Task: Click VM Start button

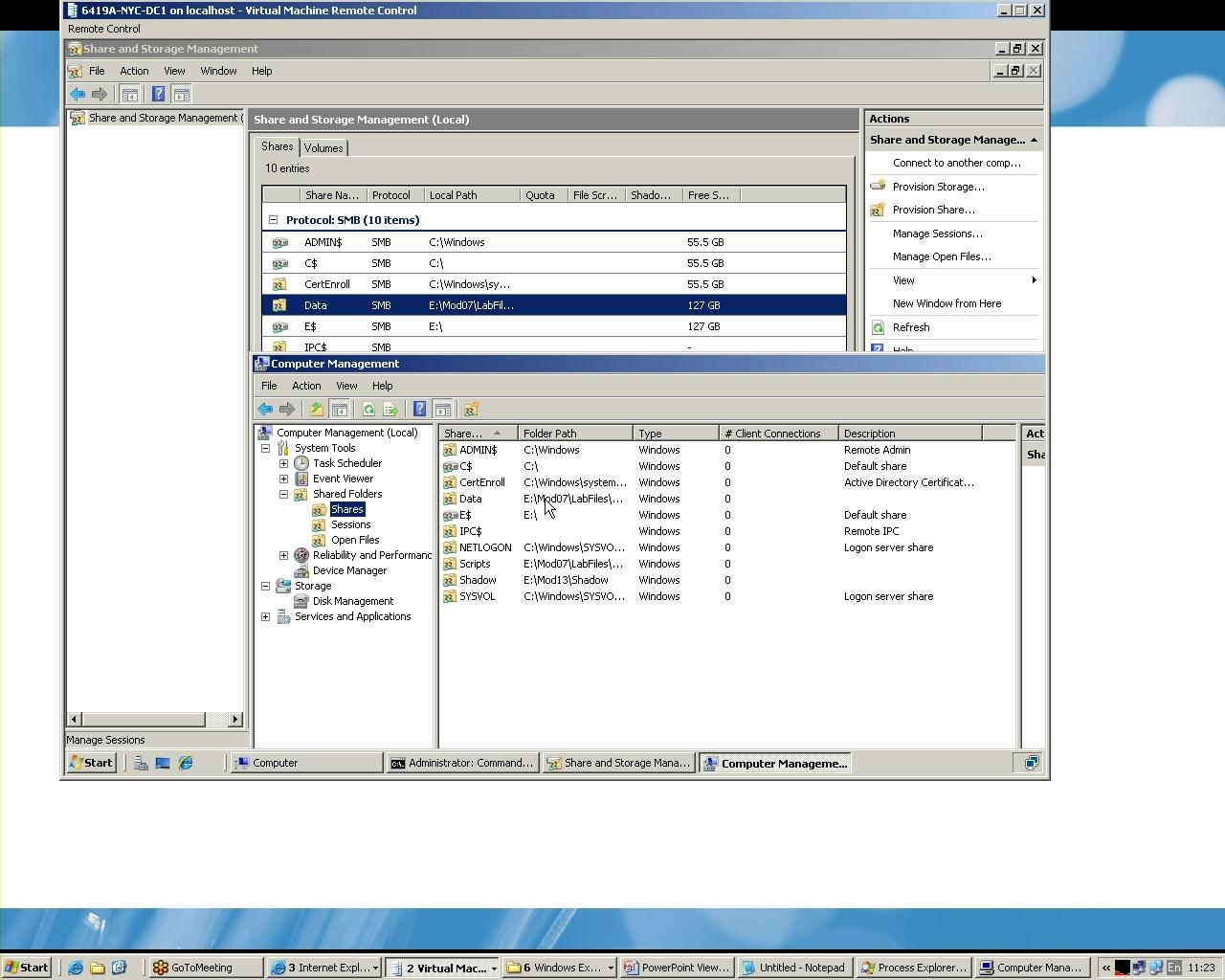Action: (x=92, y=763)
